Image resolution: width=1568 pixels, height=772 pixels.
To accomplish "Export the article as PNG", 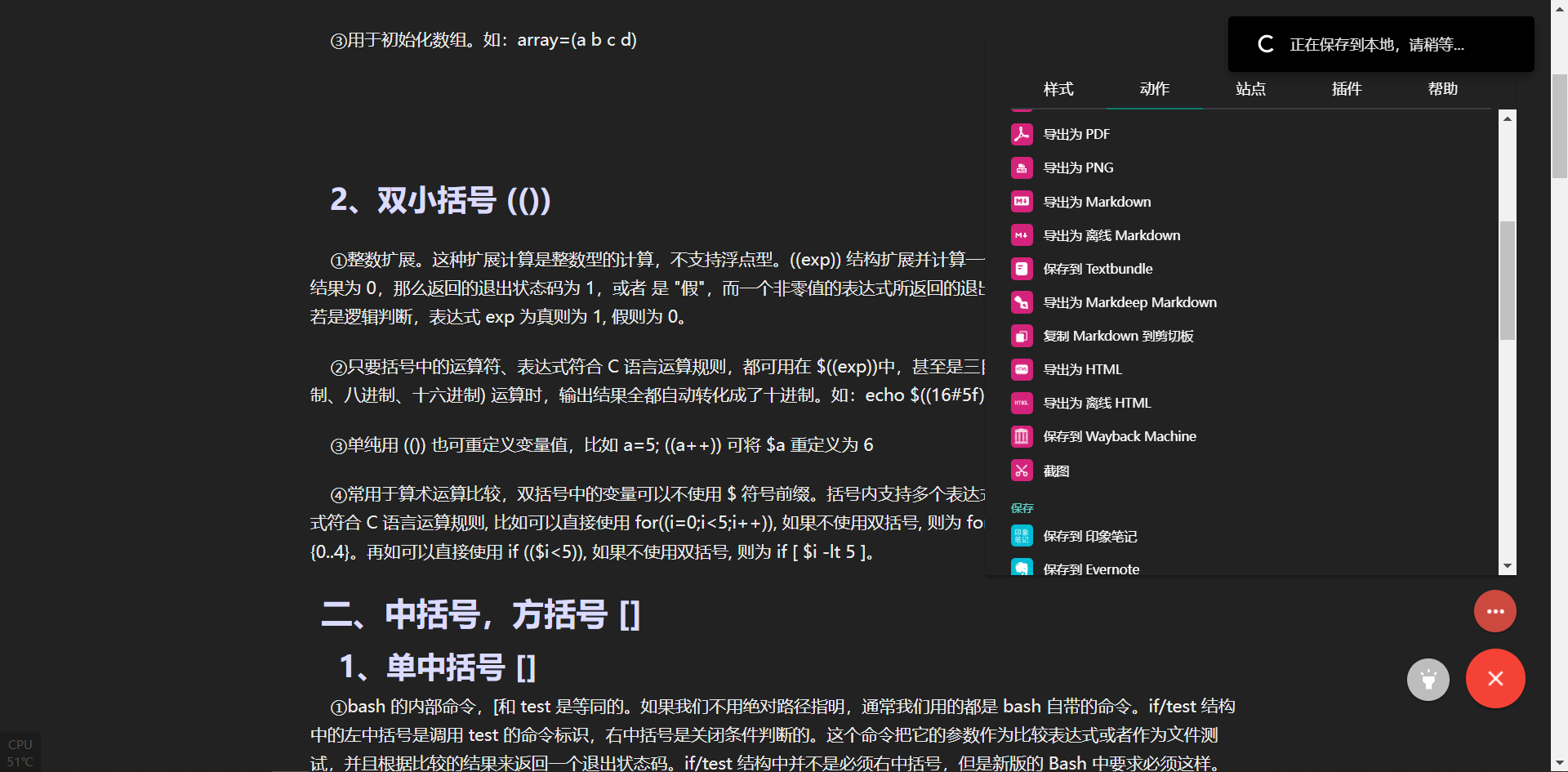I will pyautogui.click(x=1079, y=167).
